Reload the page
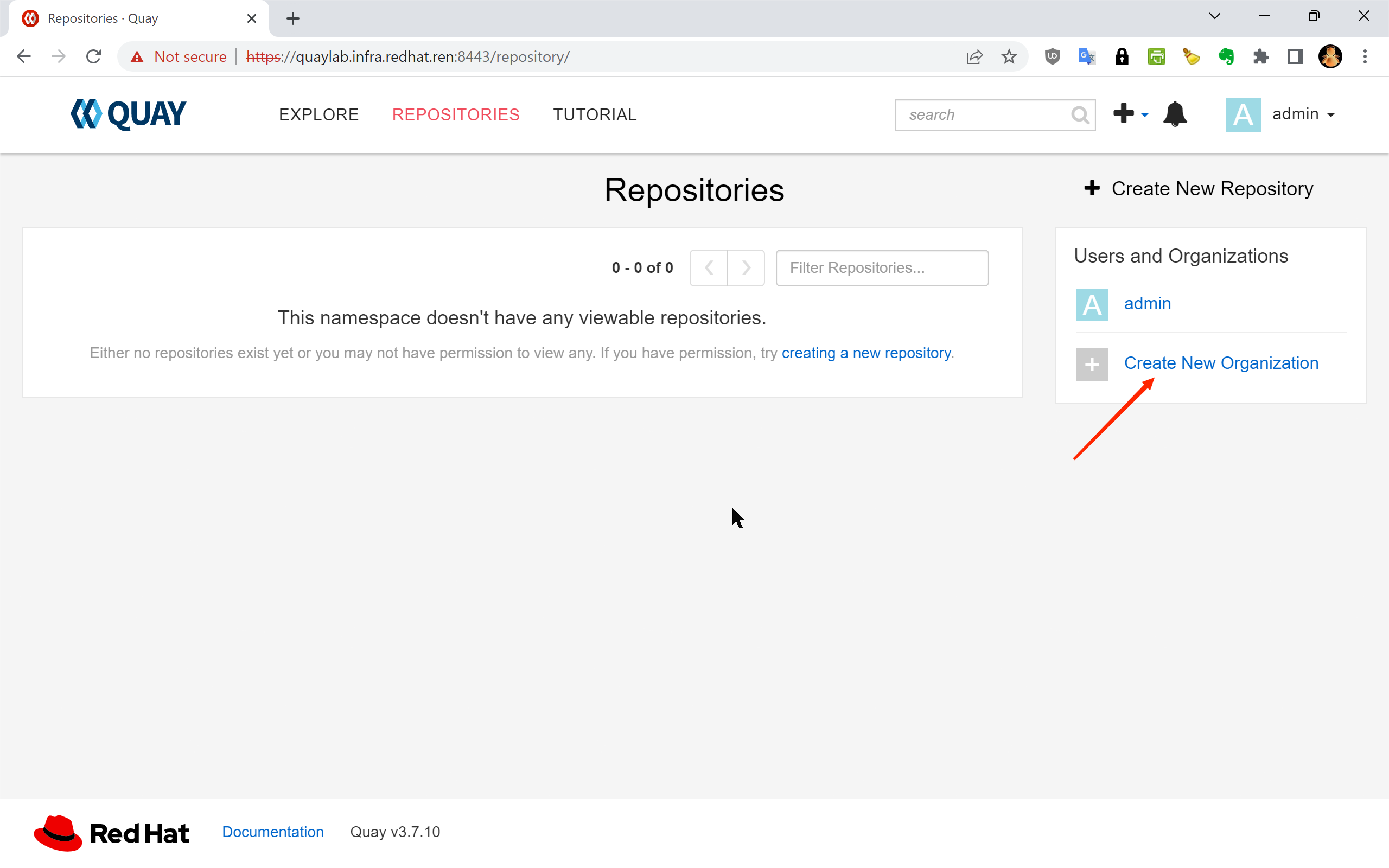Image resolution: width=1389 pixels, height=868 pixels. click(93, 57)
